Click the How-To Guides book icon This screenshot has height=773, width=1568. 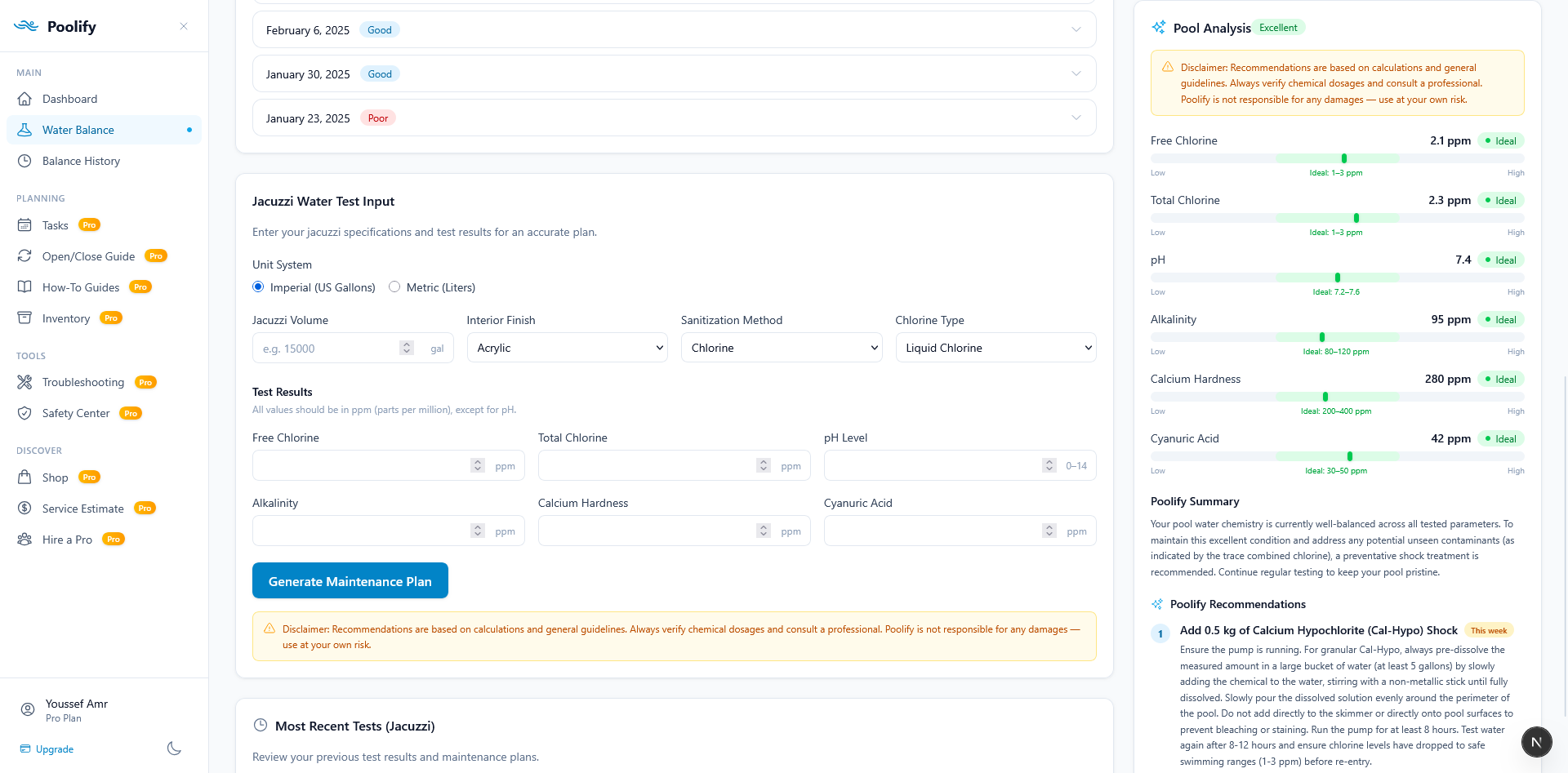[x=24, y=287]
